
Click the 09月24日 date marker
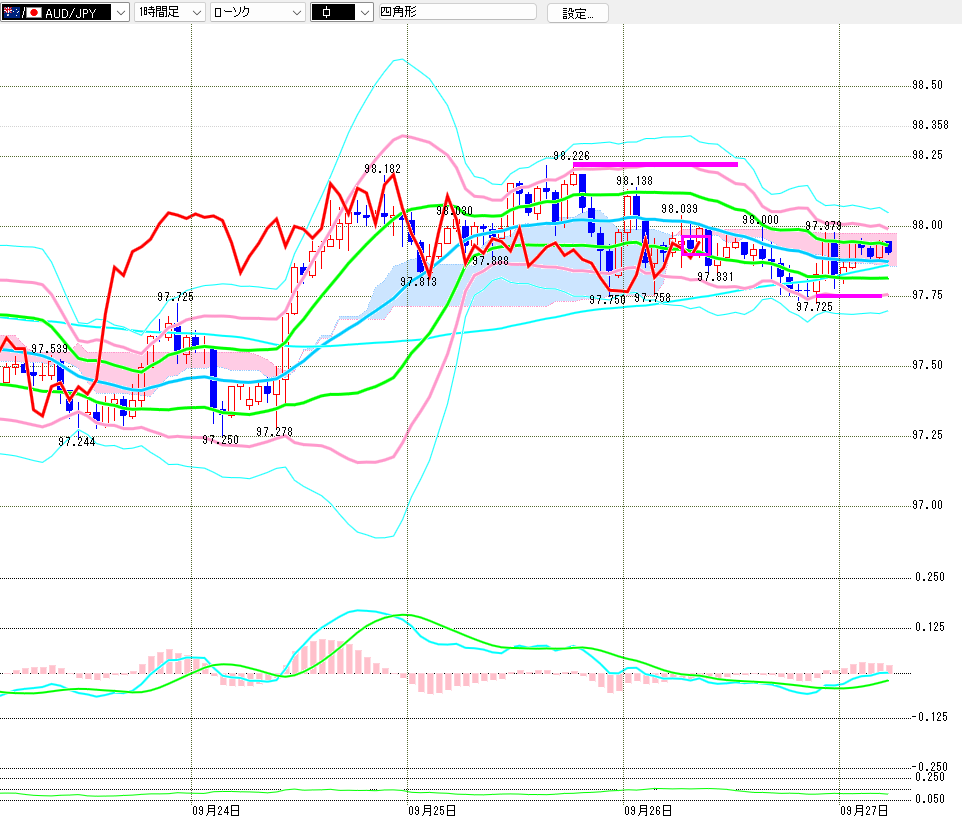pyautogui.click(x=215, y=809)
